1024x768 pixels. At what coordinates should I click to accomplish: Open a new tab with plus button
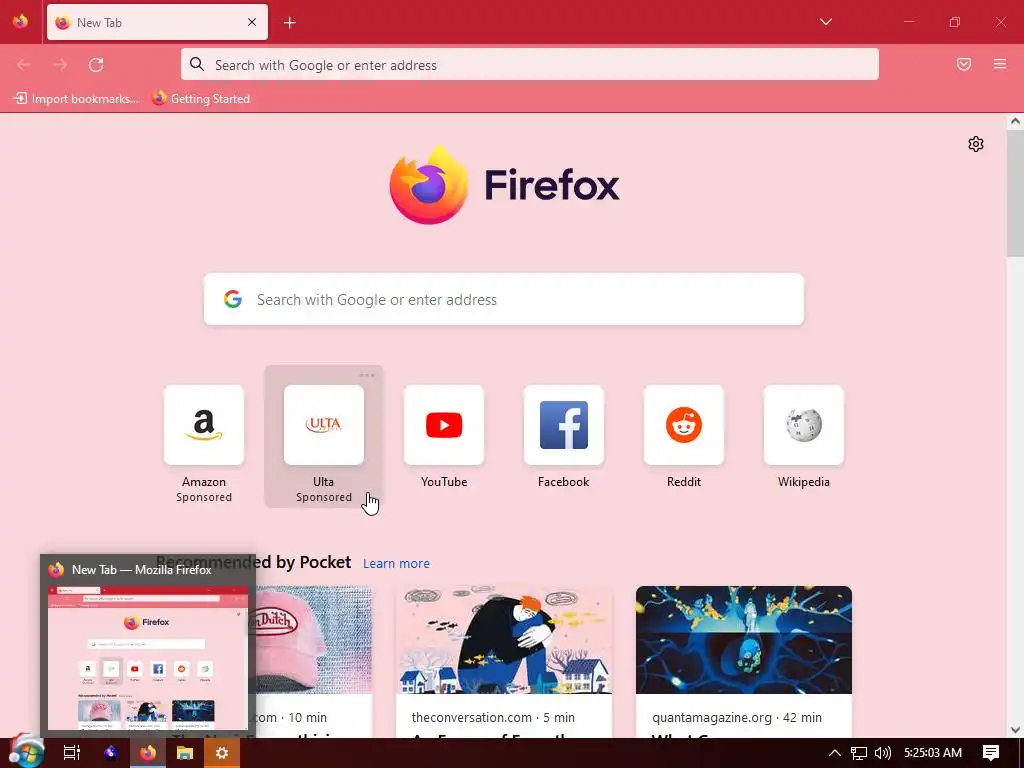(x=290, y=23)
